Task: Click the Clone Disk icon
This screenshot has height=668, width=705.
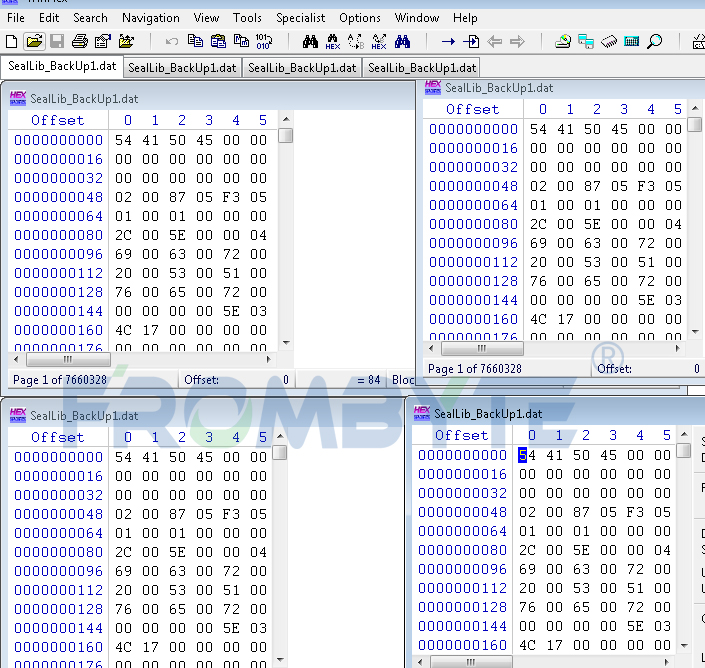Action: tap(586, 42)
